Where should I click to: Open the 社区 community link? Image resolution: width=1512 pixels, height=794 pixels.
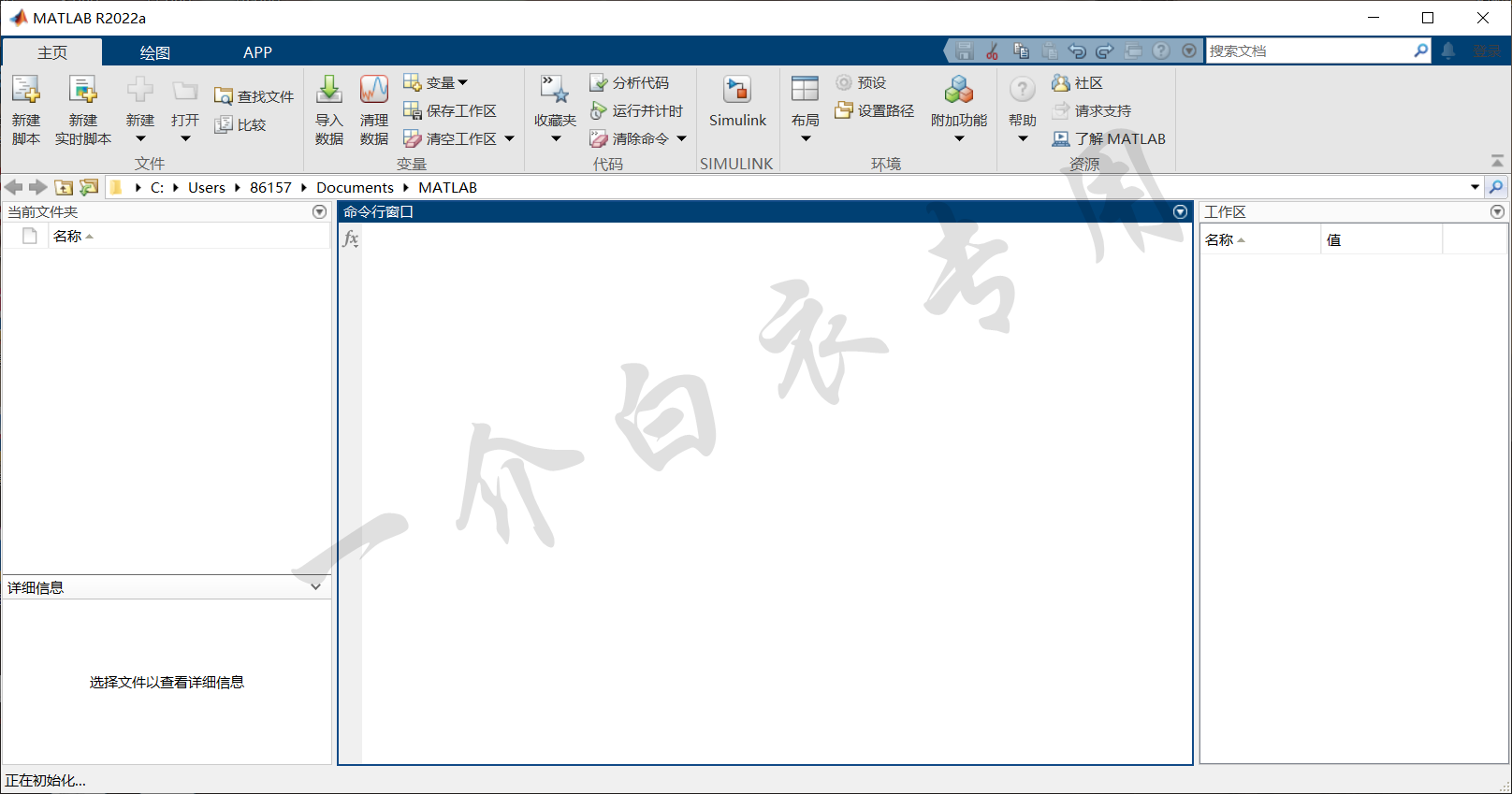point(1078,82)
